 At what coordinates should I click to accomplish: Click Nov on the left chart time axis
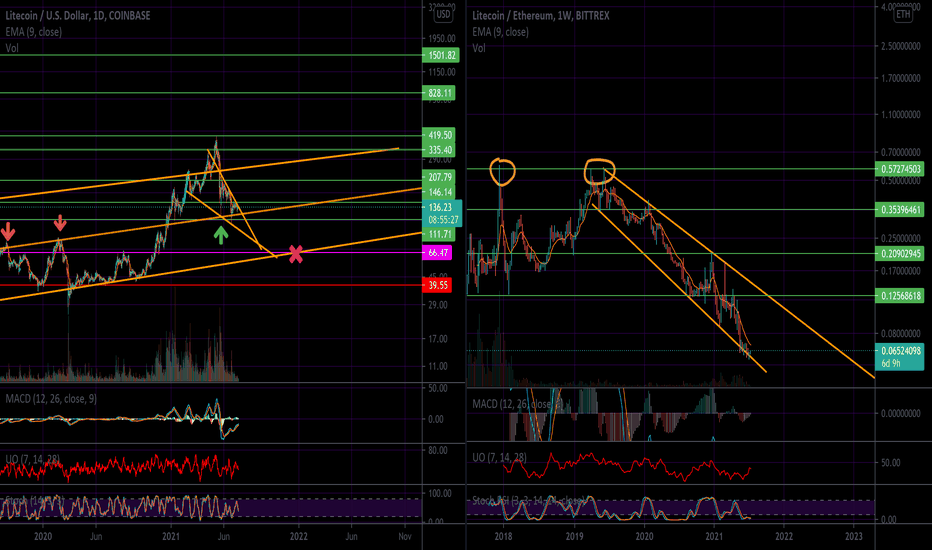point(405,536)
